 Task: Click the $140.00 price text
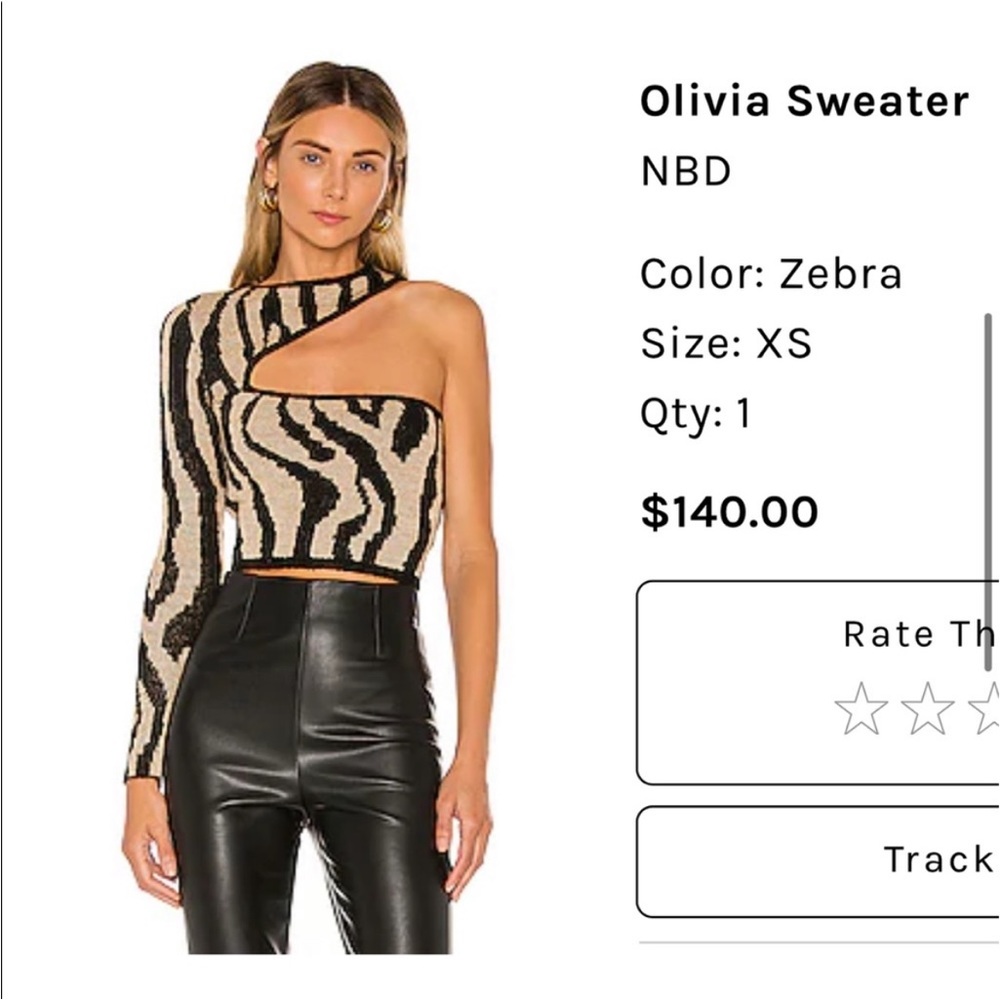[x=728, y=510]
